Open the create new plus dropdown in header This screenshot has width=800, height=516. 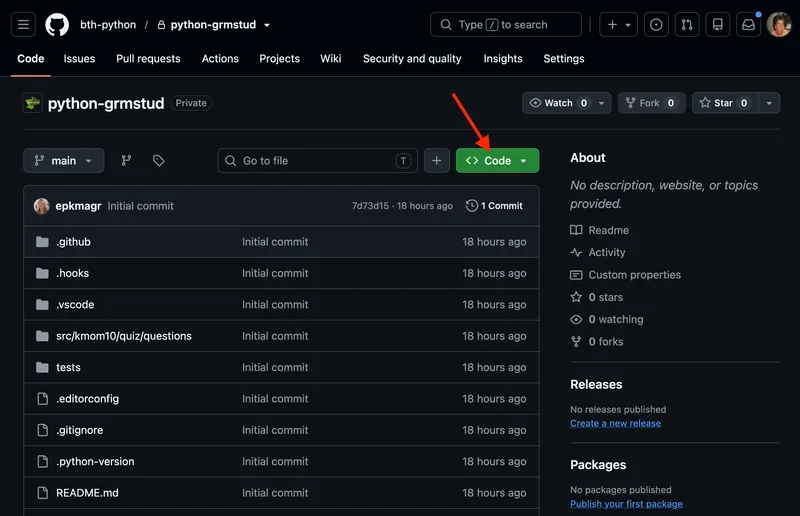pos(619,24)
